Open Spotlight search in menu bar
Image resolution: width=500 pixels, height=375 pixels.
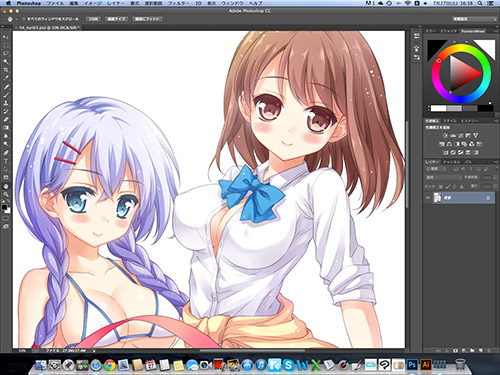click(480, 3)
